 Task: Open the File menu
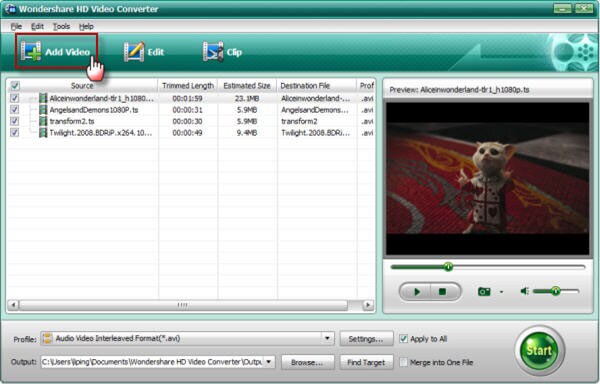click(16, 26)
